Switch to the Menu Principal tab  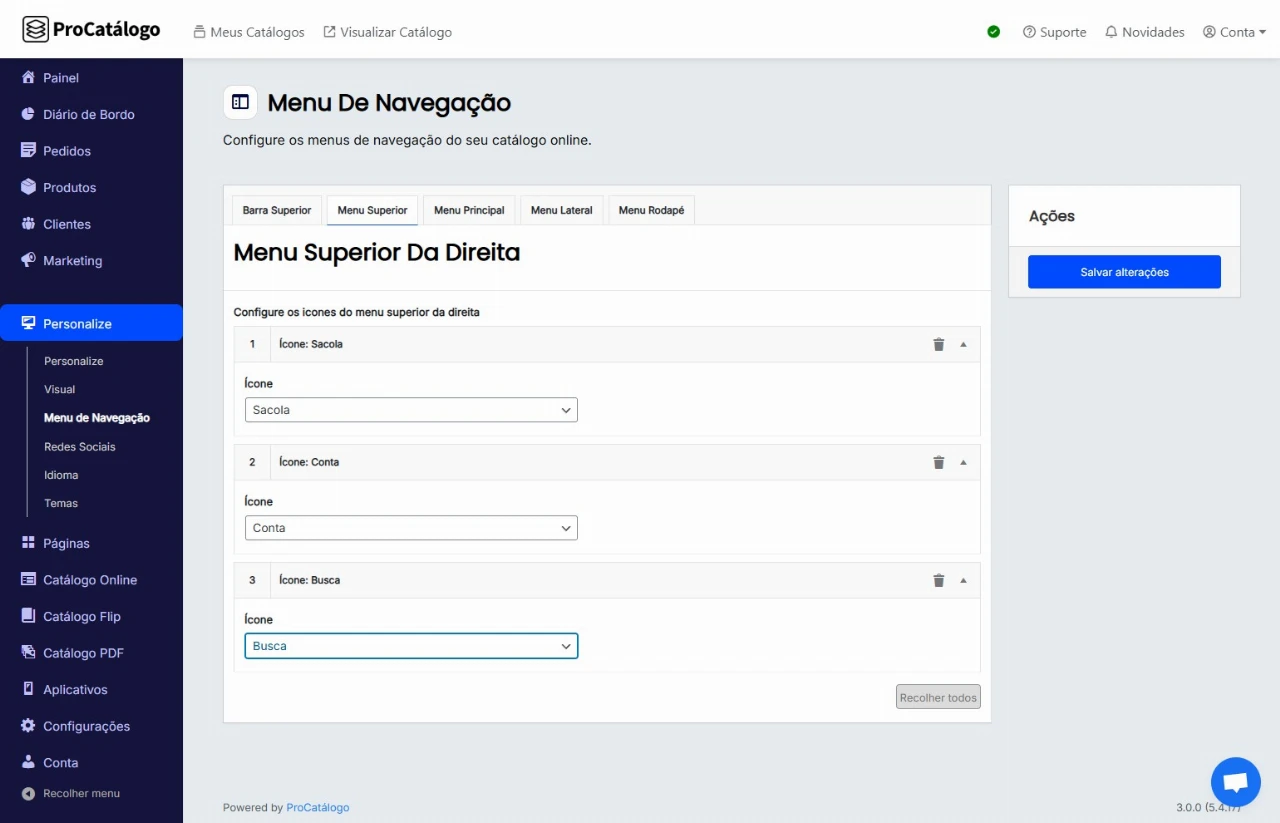(x=469, y=210)
